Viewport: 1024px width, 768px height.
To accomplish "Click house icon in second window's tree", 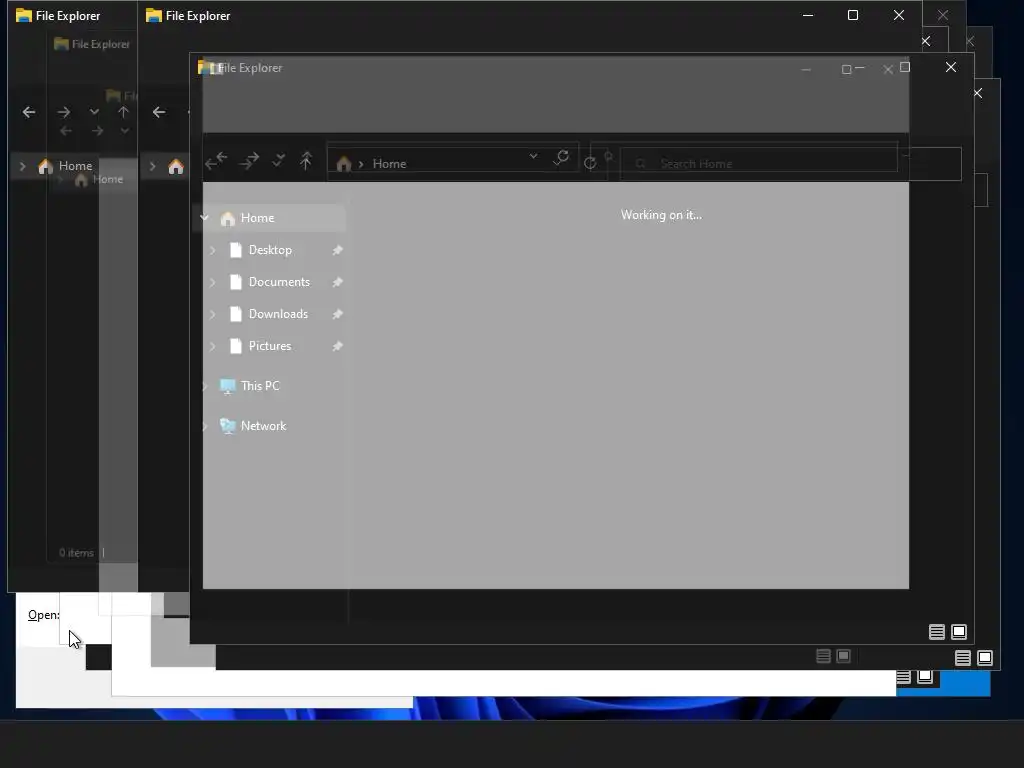I will click(x=176, y=167).
